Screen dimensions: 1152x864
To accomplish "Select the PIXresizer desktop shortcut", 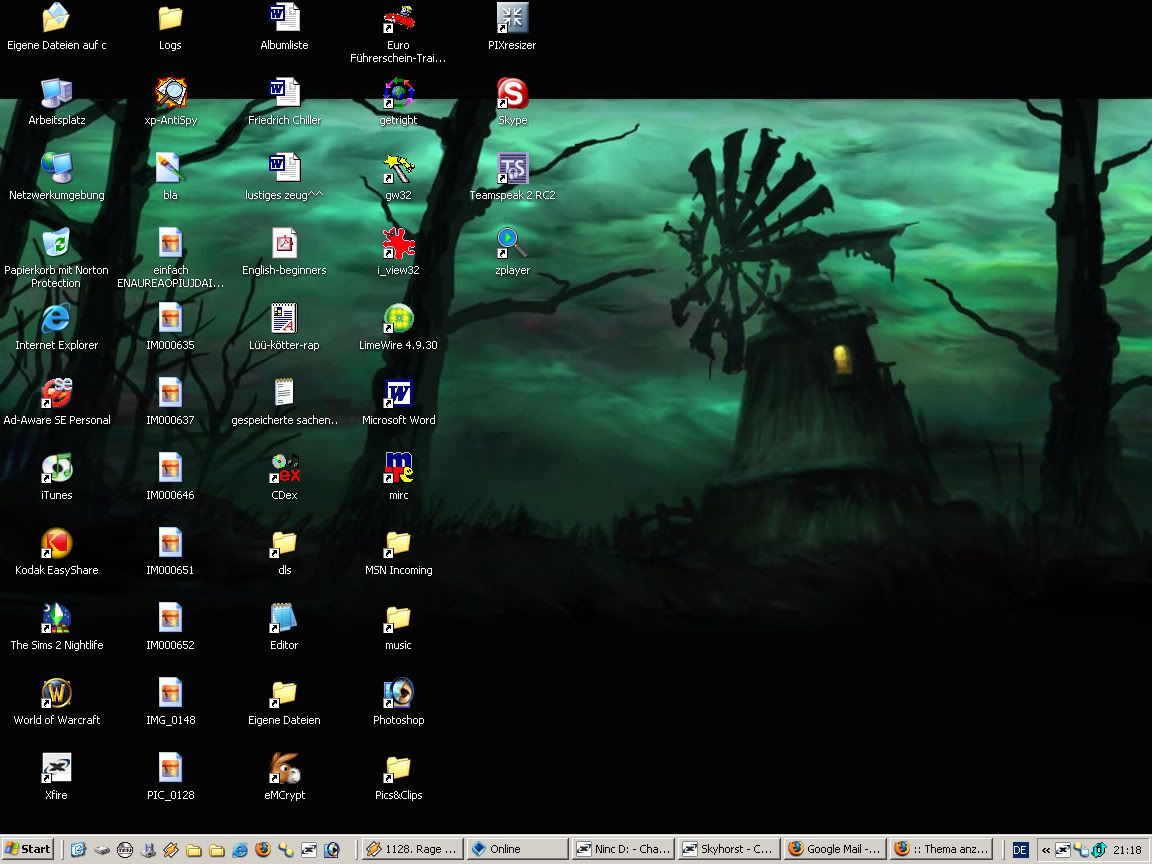I will [512, 19].
